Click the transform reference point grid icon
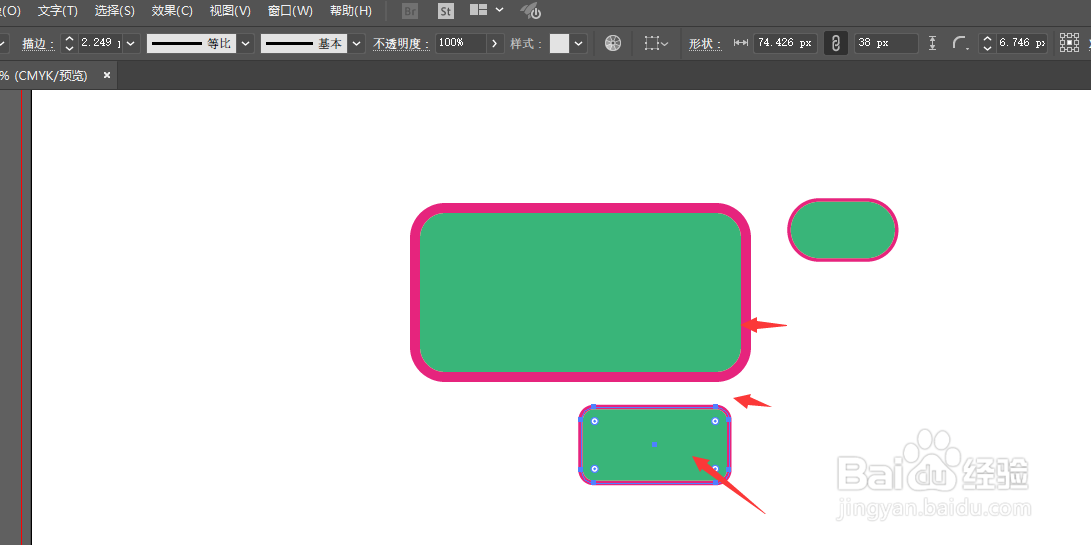Image resolution: width=1091 pixels, height=545 pixels. pos(1069,42)
